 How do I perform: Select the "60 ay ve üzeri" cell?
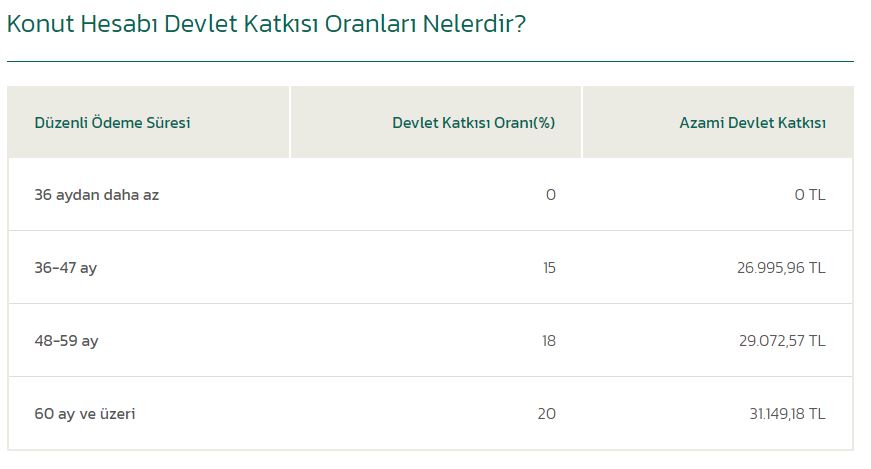pos(85,414)
